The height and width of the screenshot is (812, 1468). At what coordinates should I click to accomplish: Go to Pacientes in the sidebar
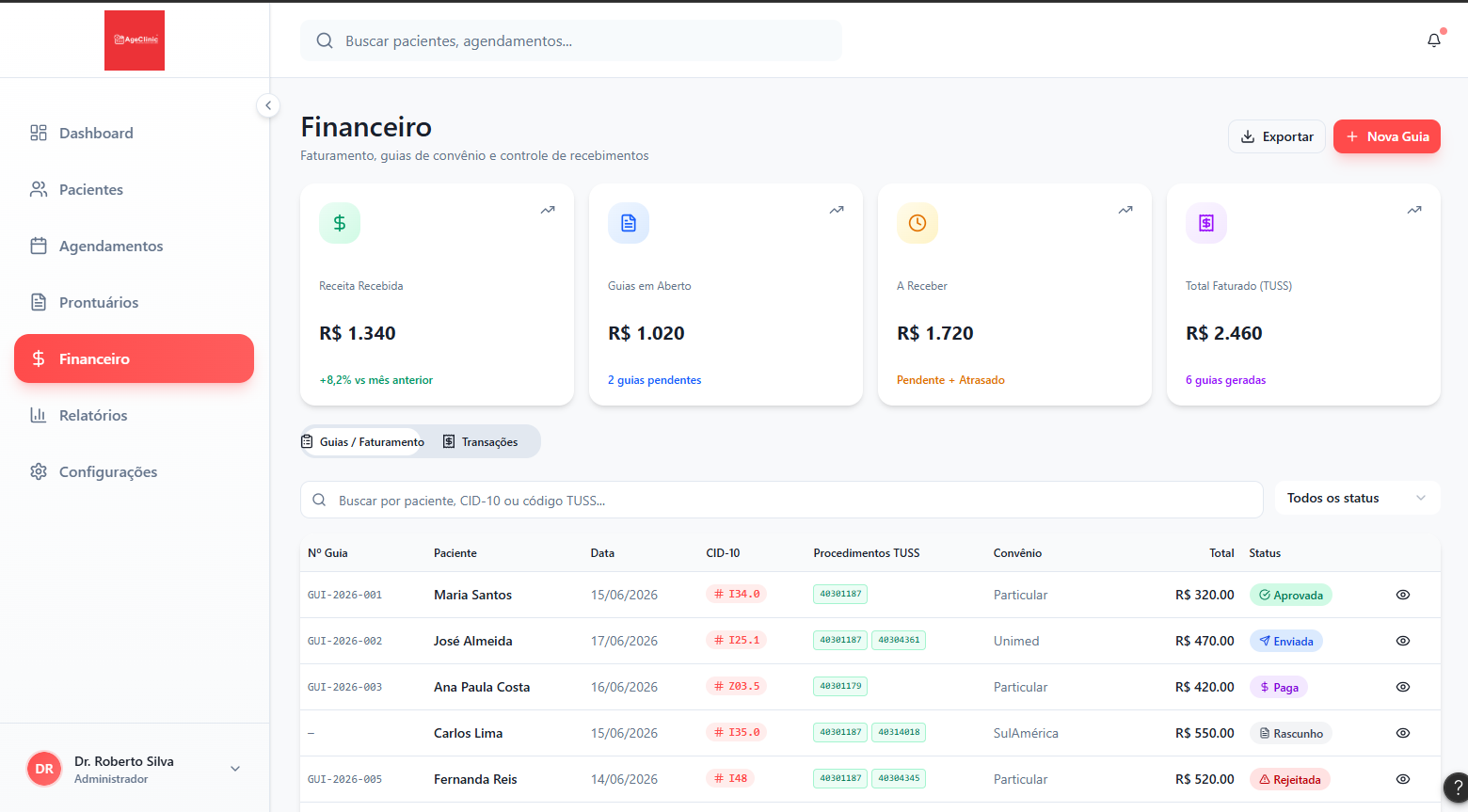pyautogui.click(x=134, y=189)
